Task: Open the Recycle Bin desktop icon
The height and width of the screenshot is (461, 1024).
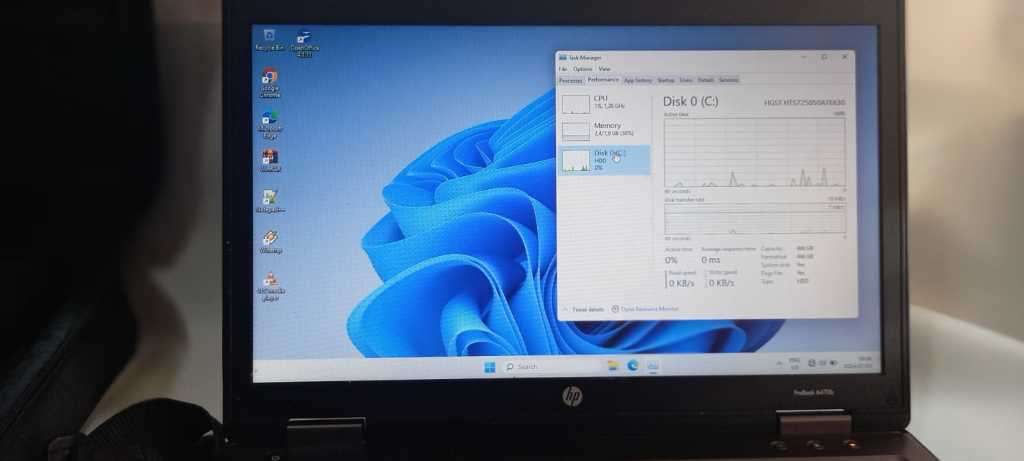Action: [269, 39]
